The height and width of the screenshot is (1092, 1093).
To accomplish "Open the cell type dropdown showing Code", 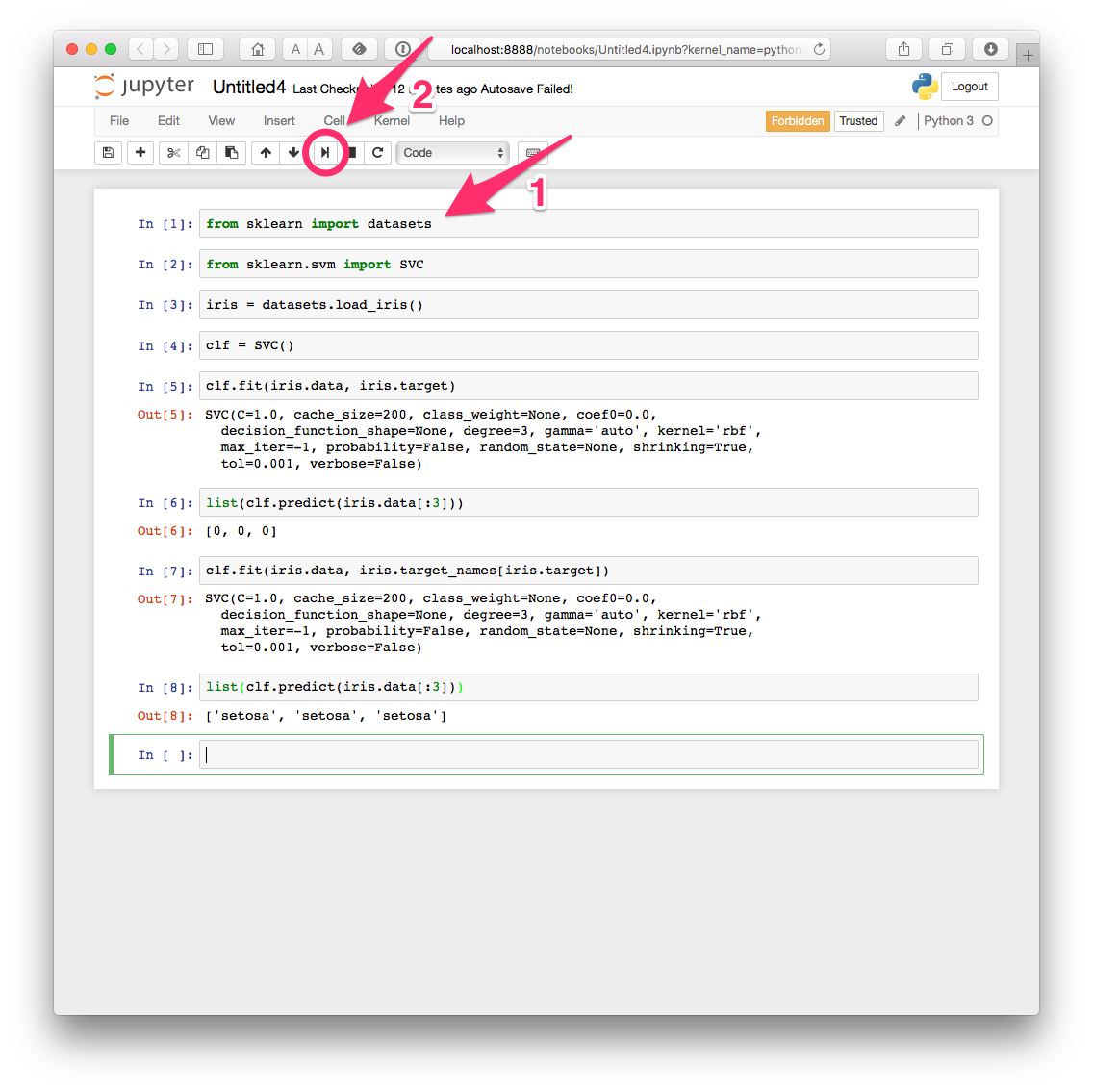I will point(452,152).
